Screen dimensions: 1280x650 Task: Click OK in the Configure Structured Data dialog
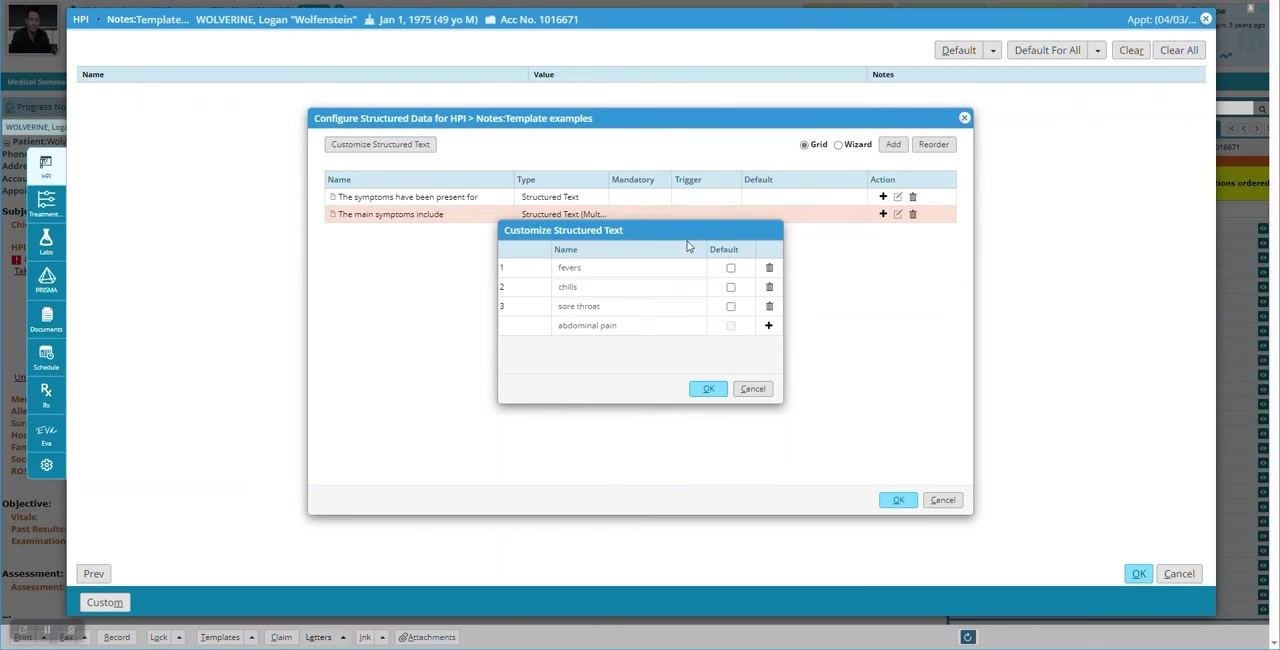pyautogui.click(x=898, y=500)
